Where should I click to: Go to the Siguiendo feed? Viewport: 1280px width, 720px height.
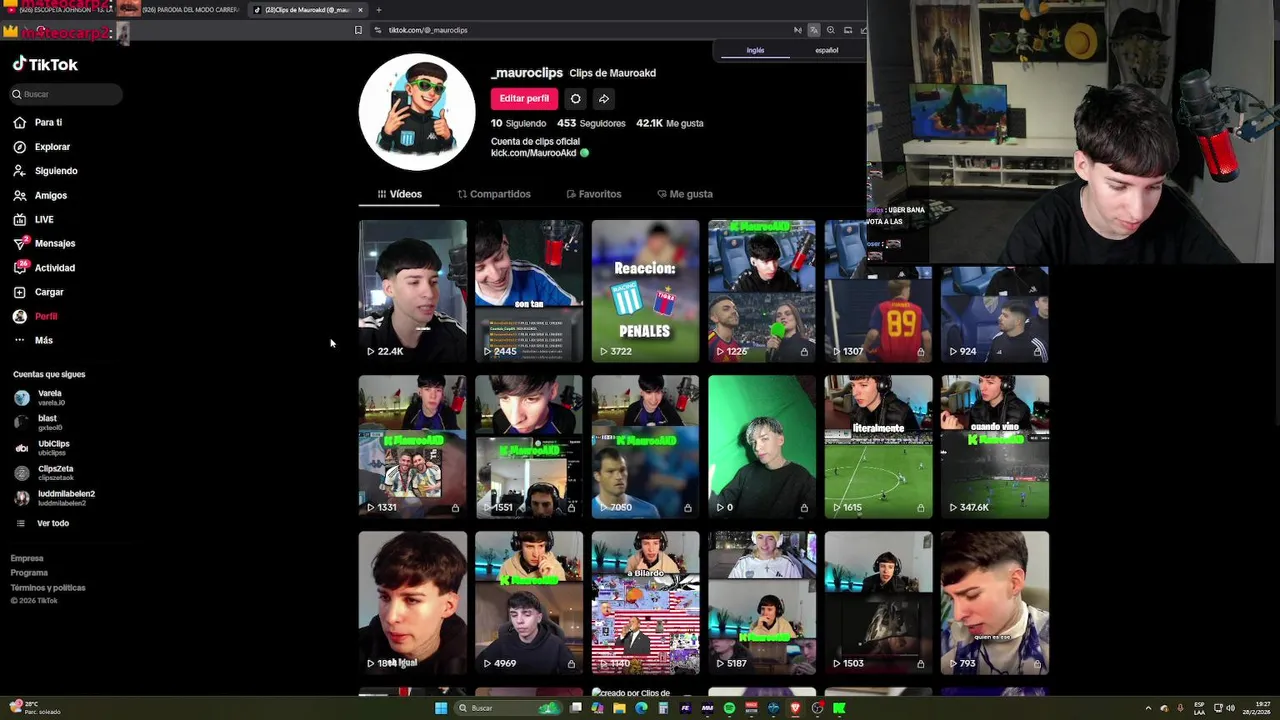45,171
